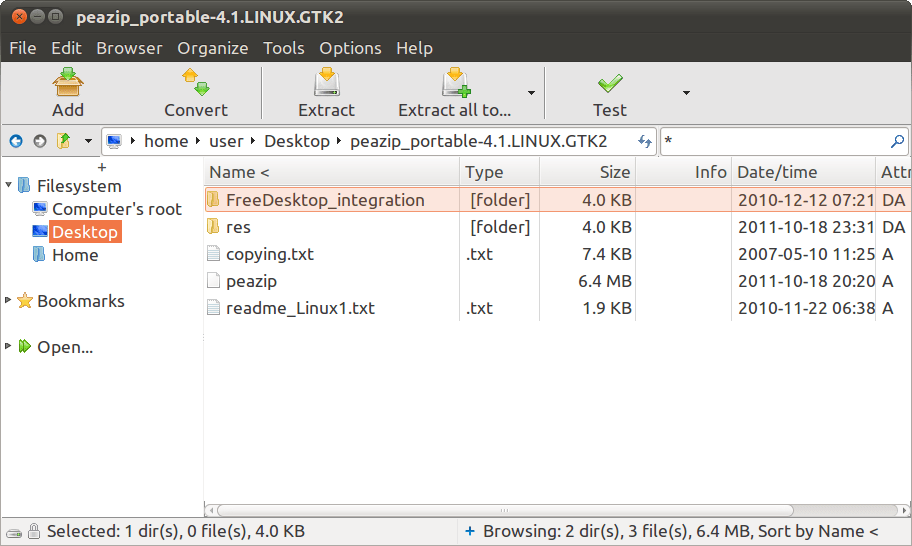
Task: Click the padlock icon in status bar
Action: point(34,531)
